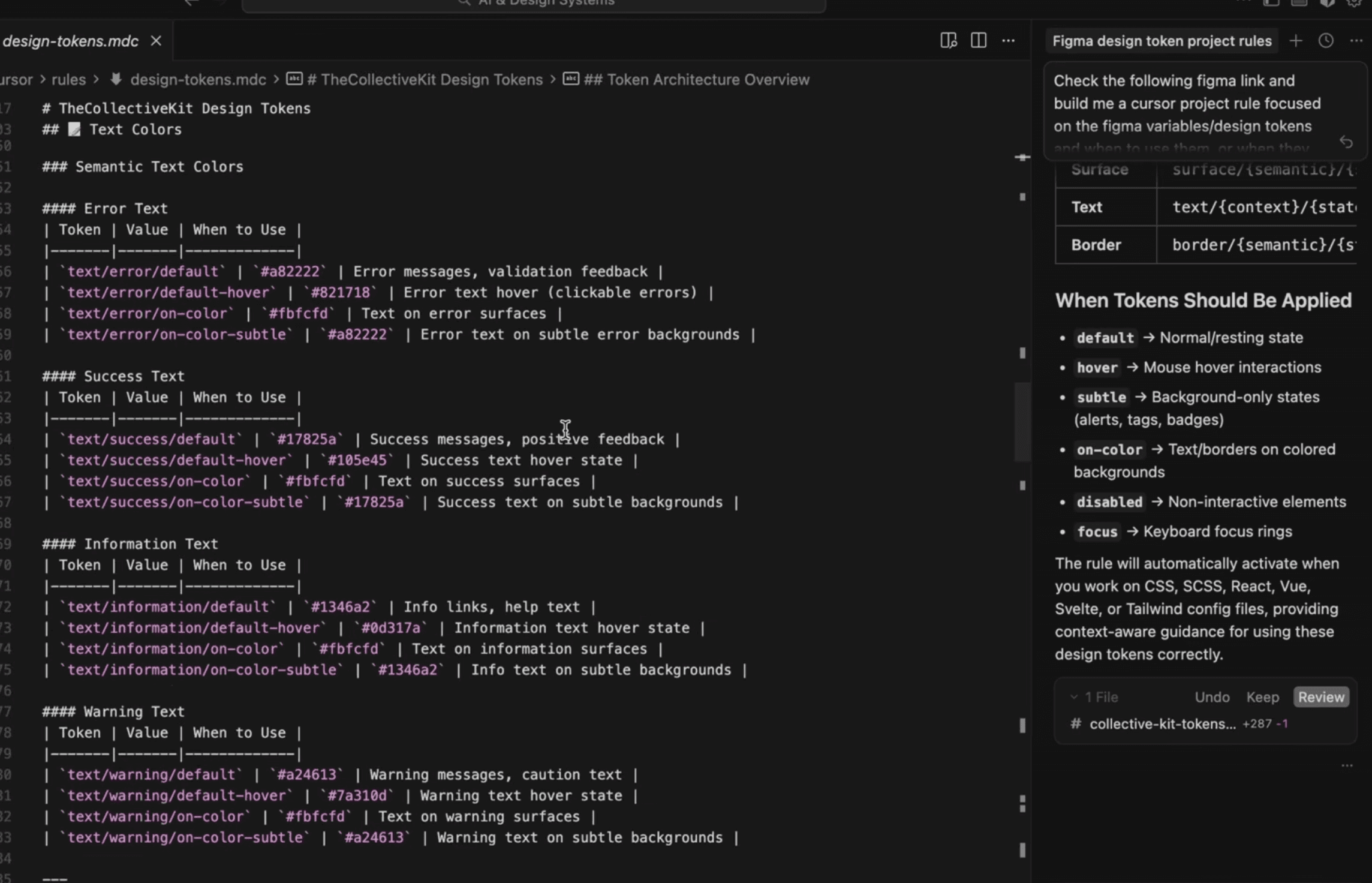The width and height of the screenshot is (1372, 883).
Task: Open the collective-kit-tokens changed file
Action: coord(1162,724)
